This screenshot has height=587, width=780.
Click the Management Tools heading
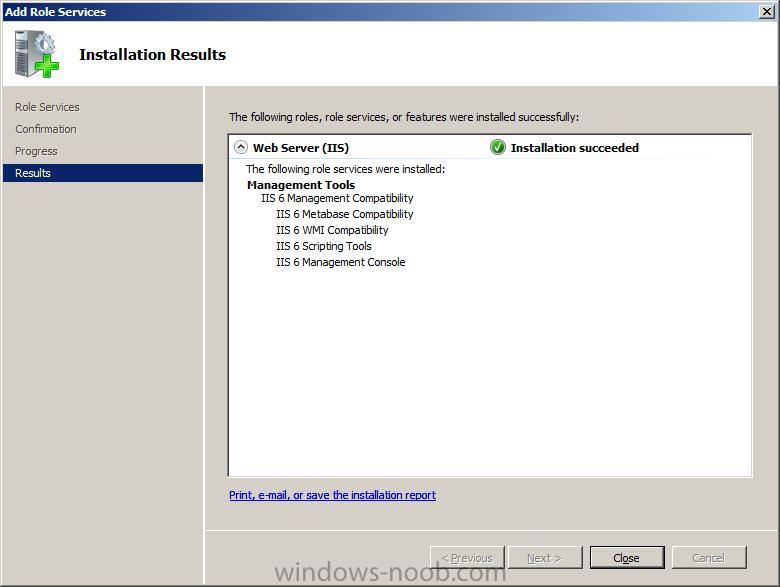pos(301,185)
